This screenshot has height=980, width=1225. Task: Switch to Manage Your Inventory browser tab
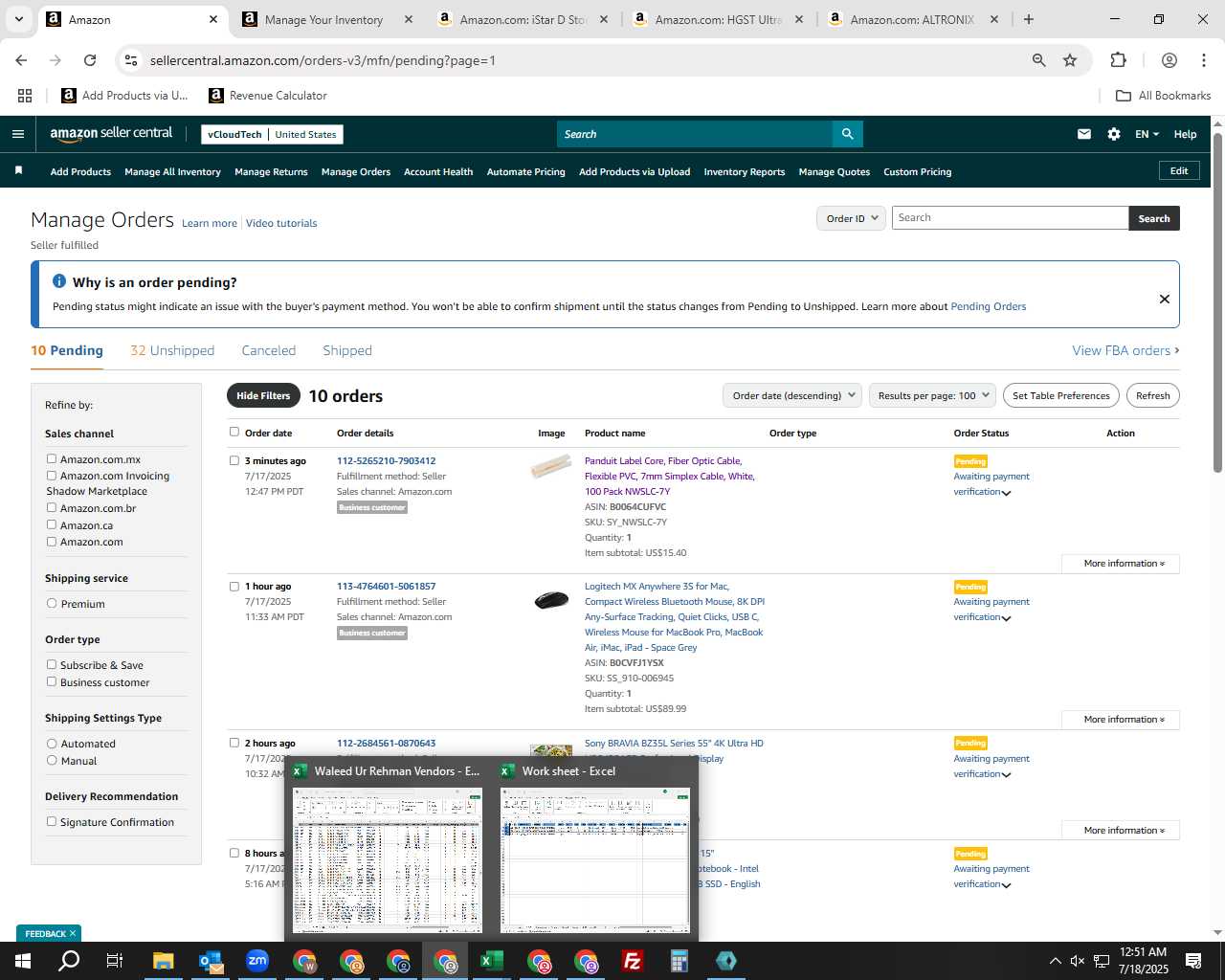[323, 19]
